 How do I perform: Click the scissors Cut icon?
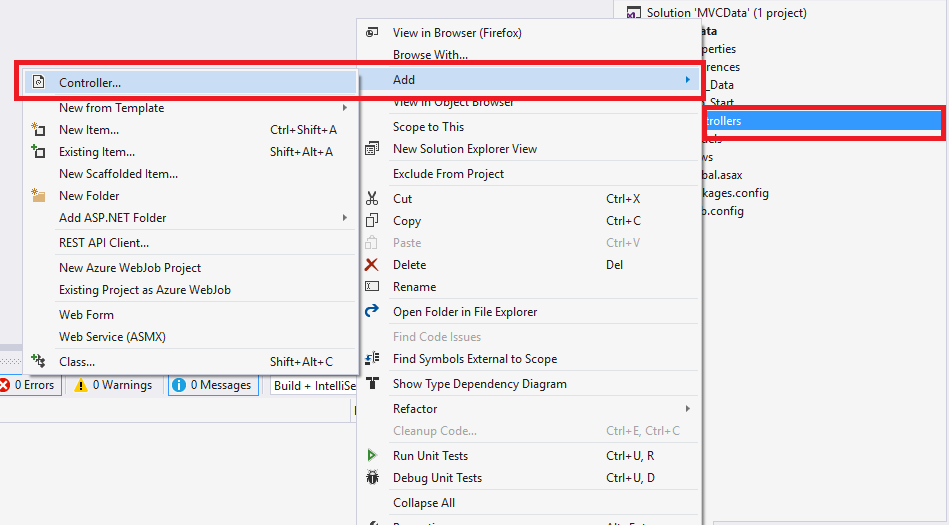click(372, 199)
